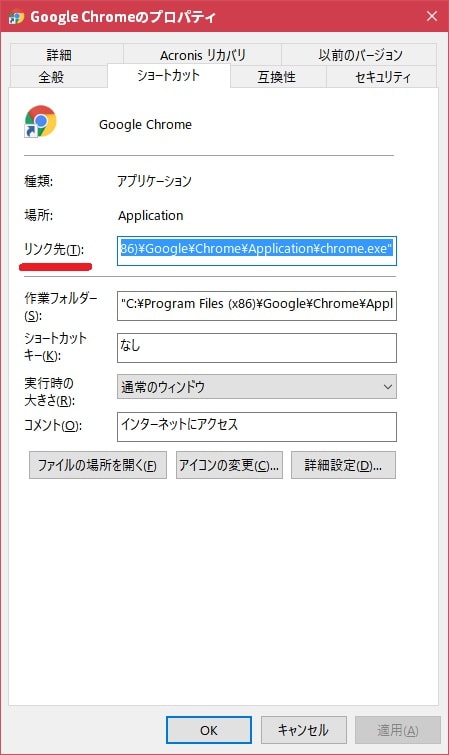Click the Application location value

(x=151, y=215)
